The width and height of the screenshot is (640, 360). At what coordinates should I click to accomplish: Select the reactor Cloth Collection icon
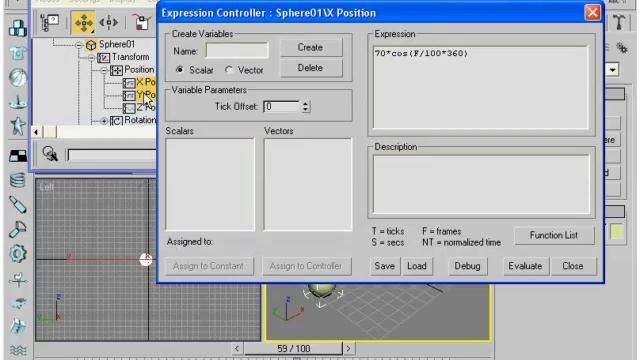pos(18,53)
